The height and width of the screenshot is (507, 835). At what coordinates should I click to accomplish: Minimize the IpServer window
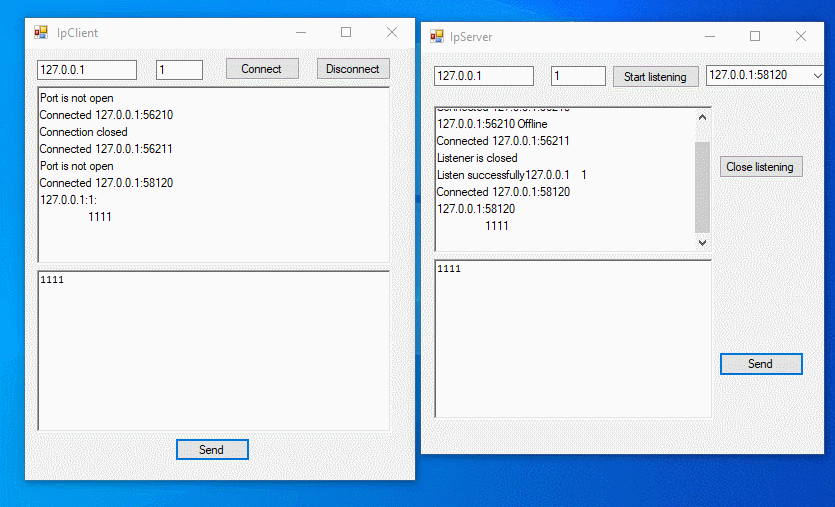pos(710,36)
